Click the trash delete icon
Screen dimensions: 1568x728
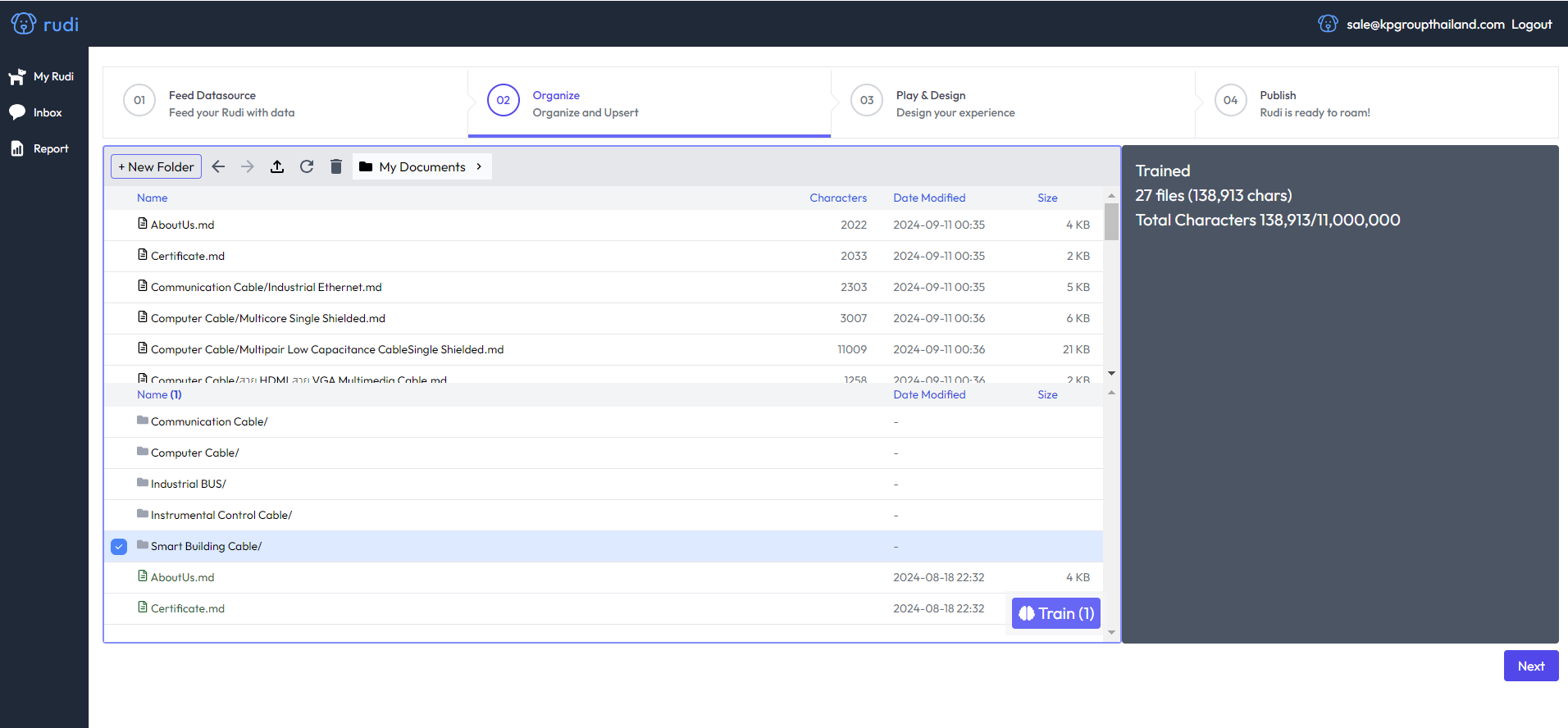tap(336, 166)
